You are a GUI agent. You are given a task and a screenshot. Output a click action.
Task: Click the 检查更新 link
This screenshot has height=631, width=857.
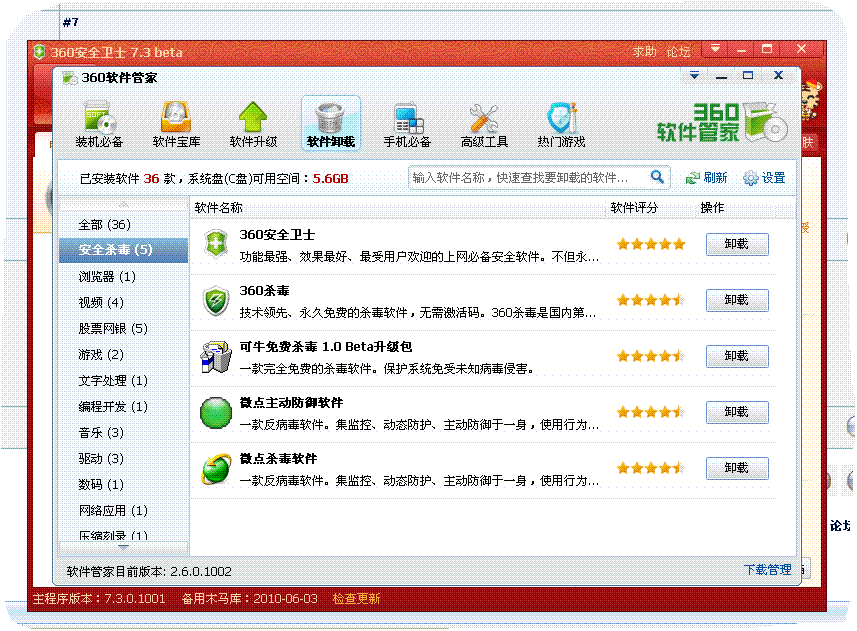(x=356, y=599)
